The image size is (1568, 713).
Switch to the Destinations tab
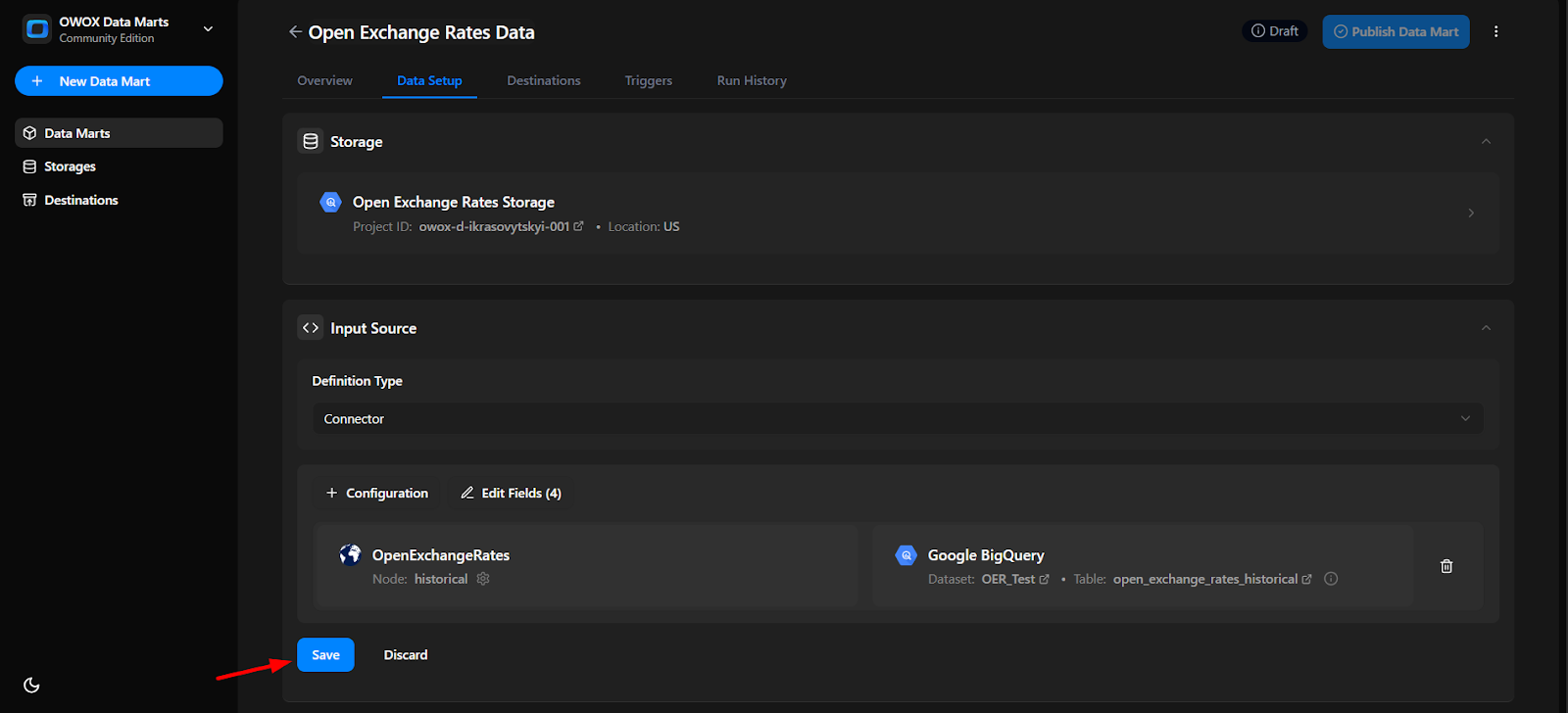click(x=544, y=80)
